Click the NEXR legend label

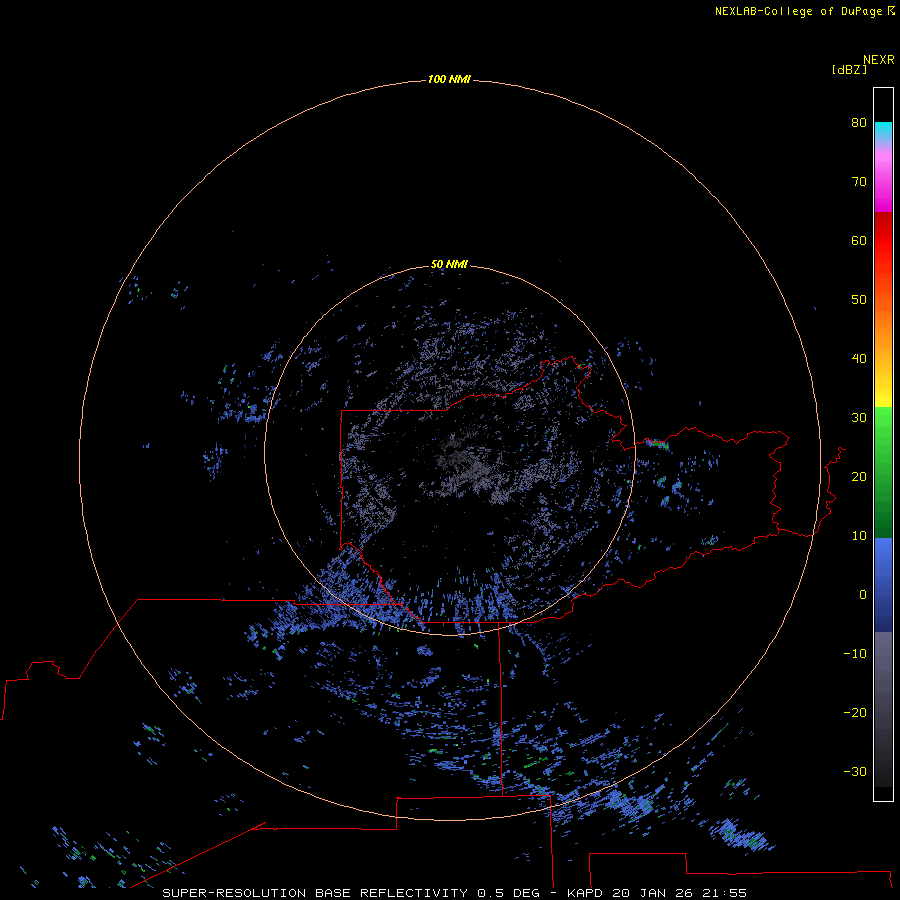879,60
